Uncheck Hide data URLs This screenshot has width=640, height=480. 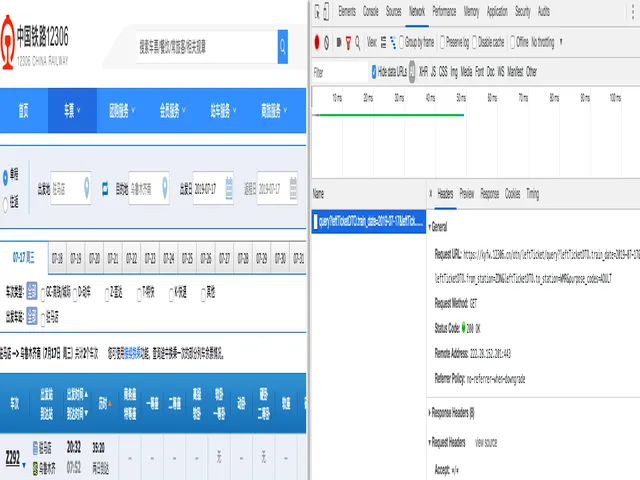pyautogui.click(x=374, y=72)
